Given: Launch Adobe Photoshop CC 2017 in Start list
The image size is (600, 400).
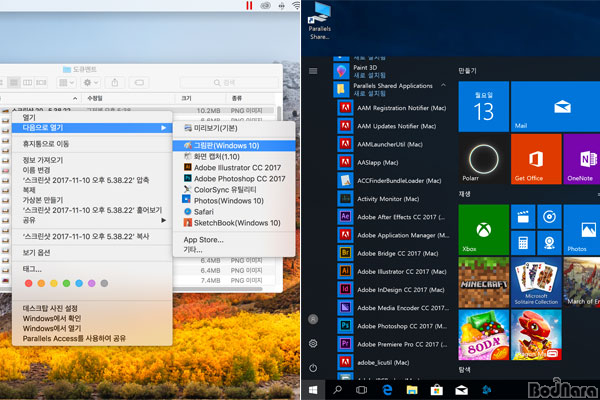Looking at the screenshot, I should coord(393,326).
